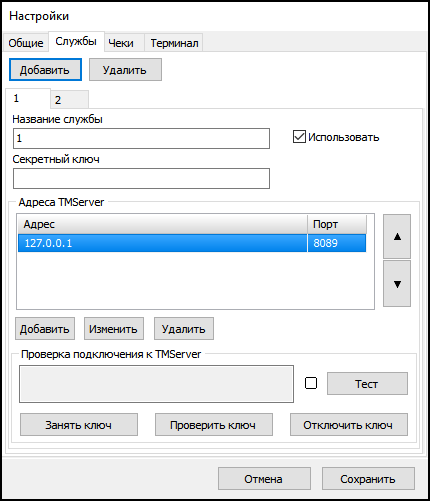Select service tab 1

28,98
